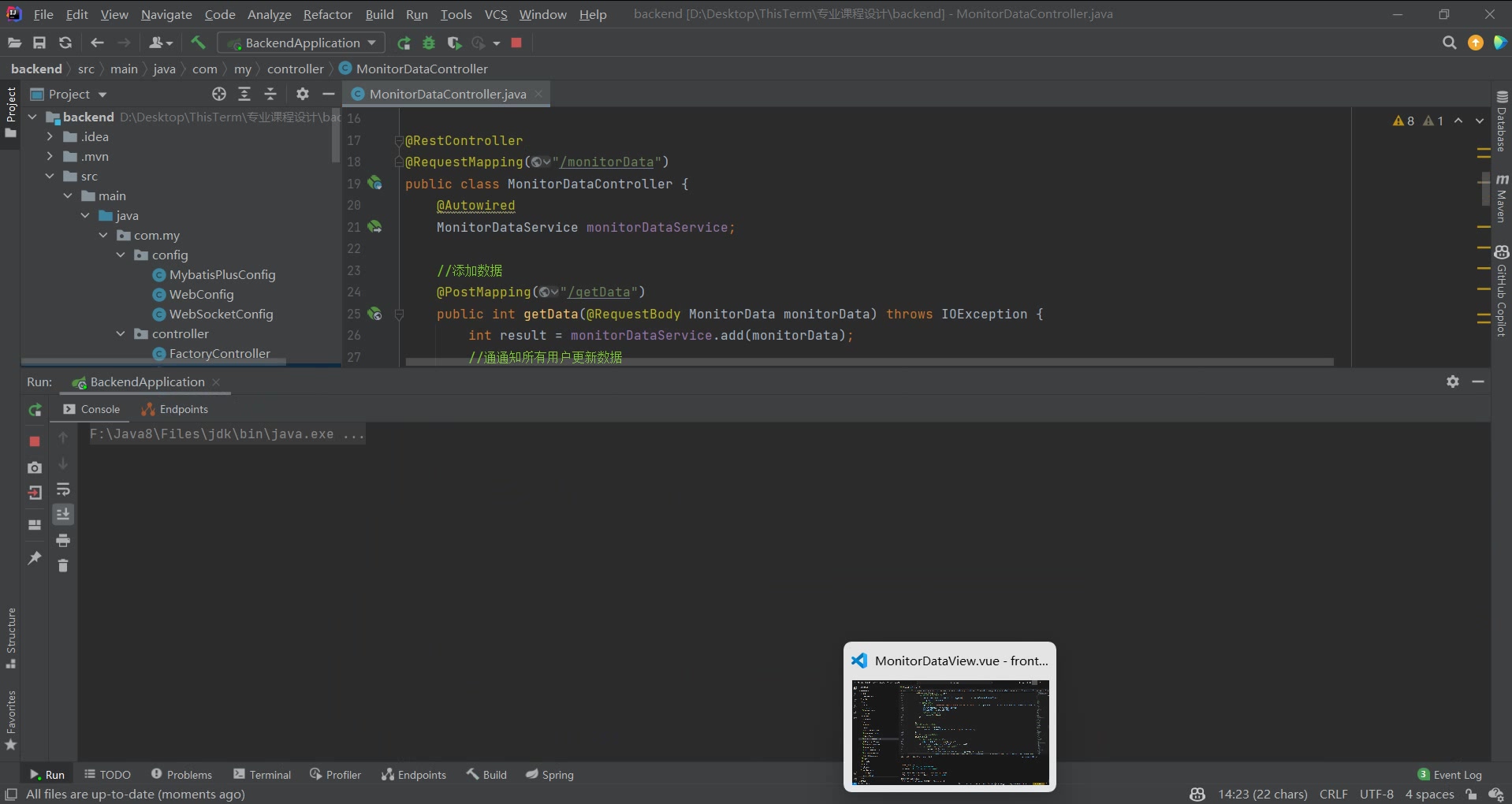Image resolution: width=1512 pixels, height=804 pixels.
Task: Pin the Run tab with the pin icon
Action: tap(35, 558)
